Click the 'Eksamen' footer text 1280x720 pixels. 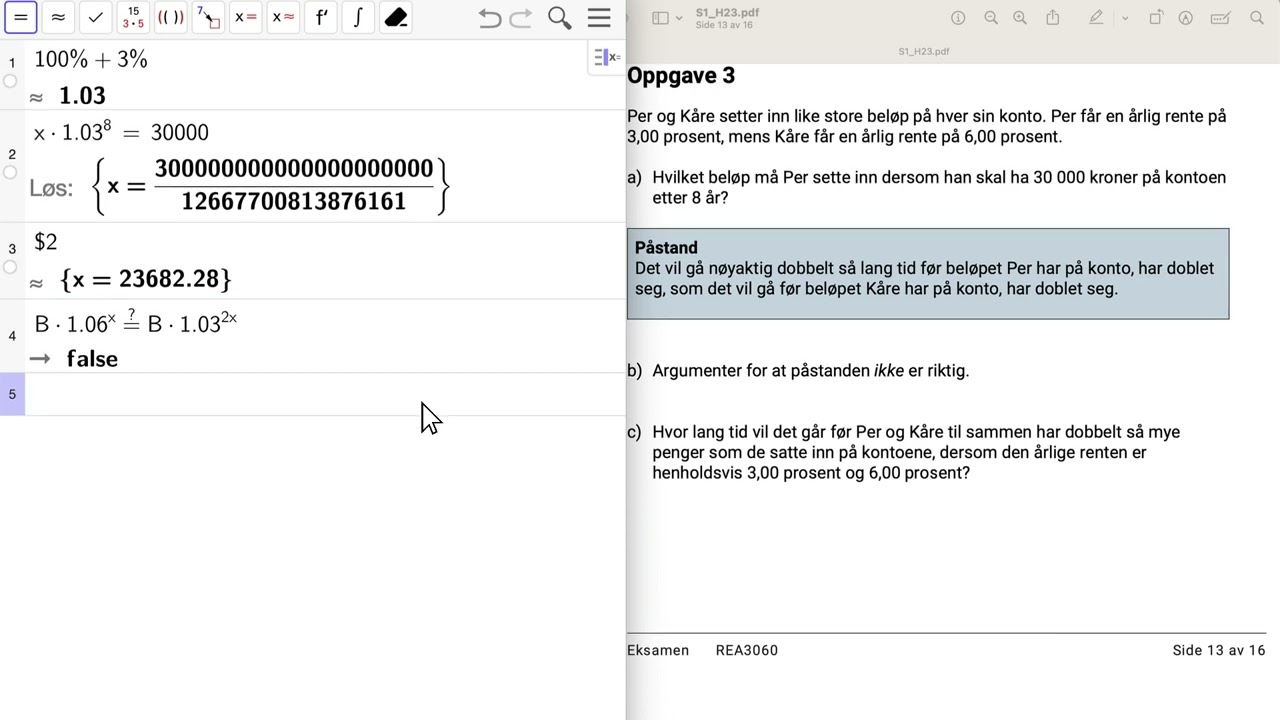(x=658, y=650)
